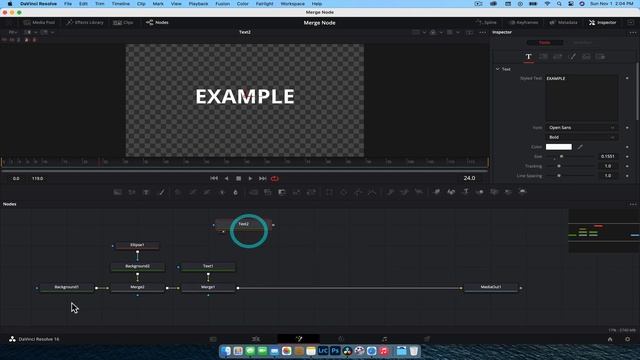
Task: Jump to last frame button
Action: click(x=262, y=178)
